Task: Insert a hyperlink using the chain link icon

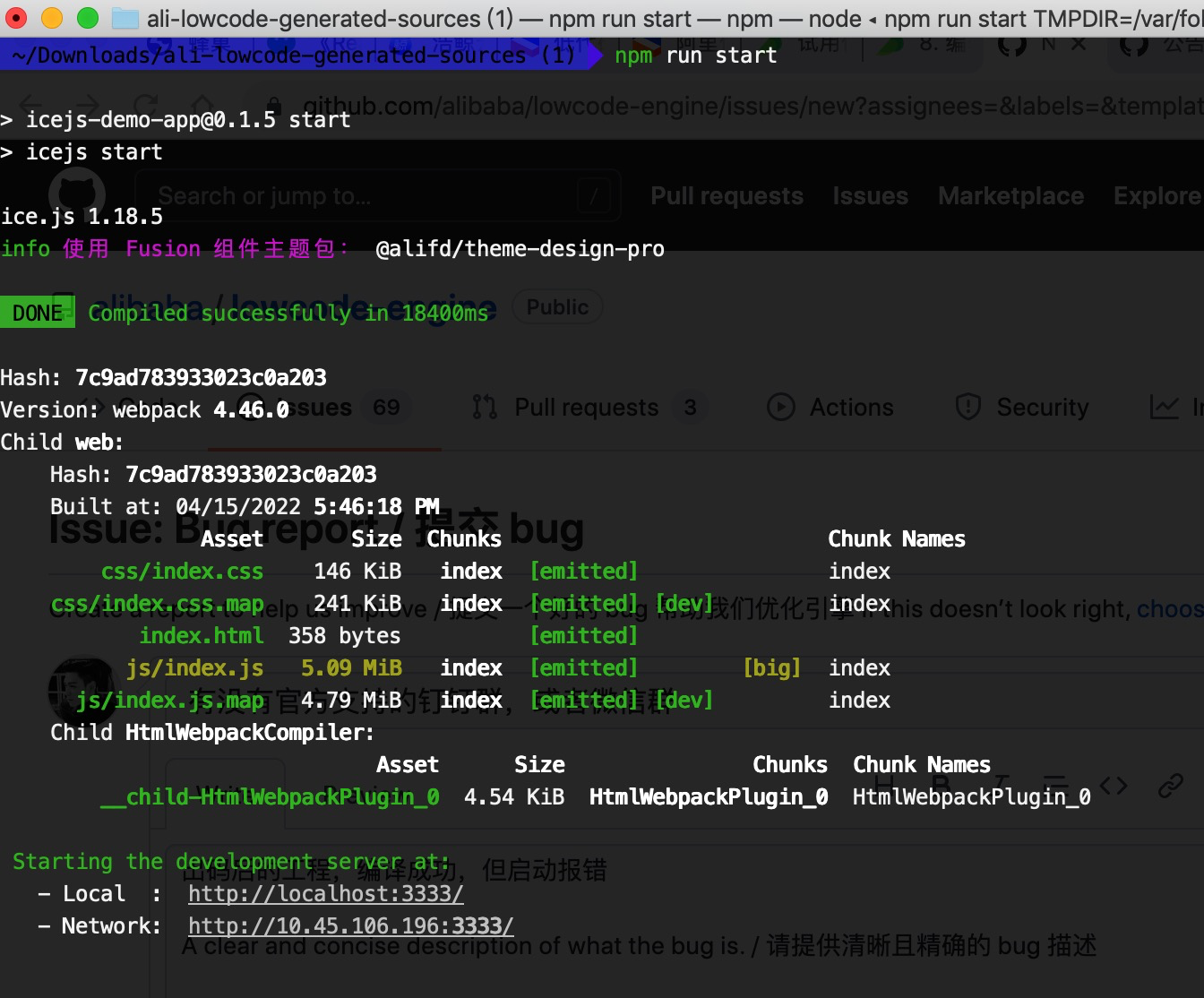Action: pyautogui.click(x=1171, y=786)
